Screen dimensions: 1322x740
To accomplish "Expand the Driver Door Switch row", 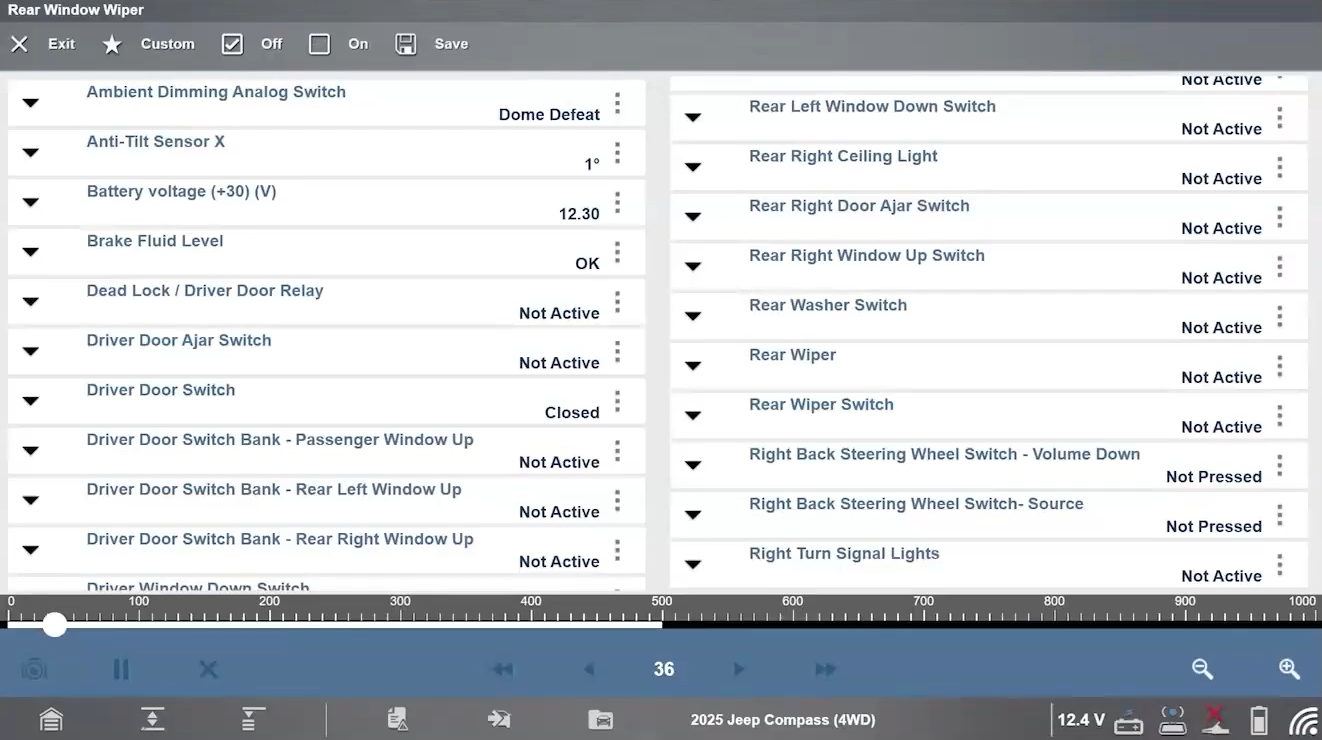I will pos(30,401).
